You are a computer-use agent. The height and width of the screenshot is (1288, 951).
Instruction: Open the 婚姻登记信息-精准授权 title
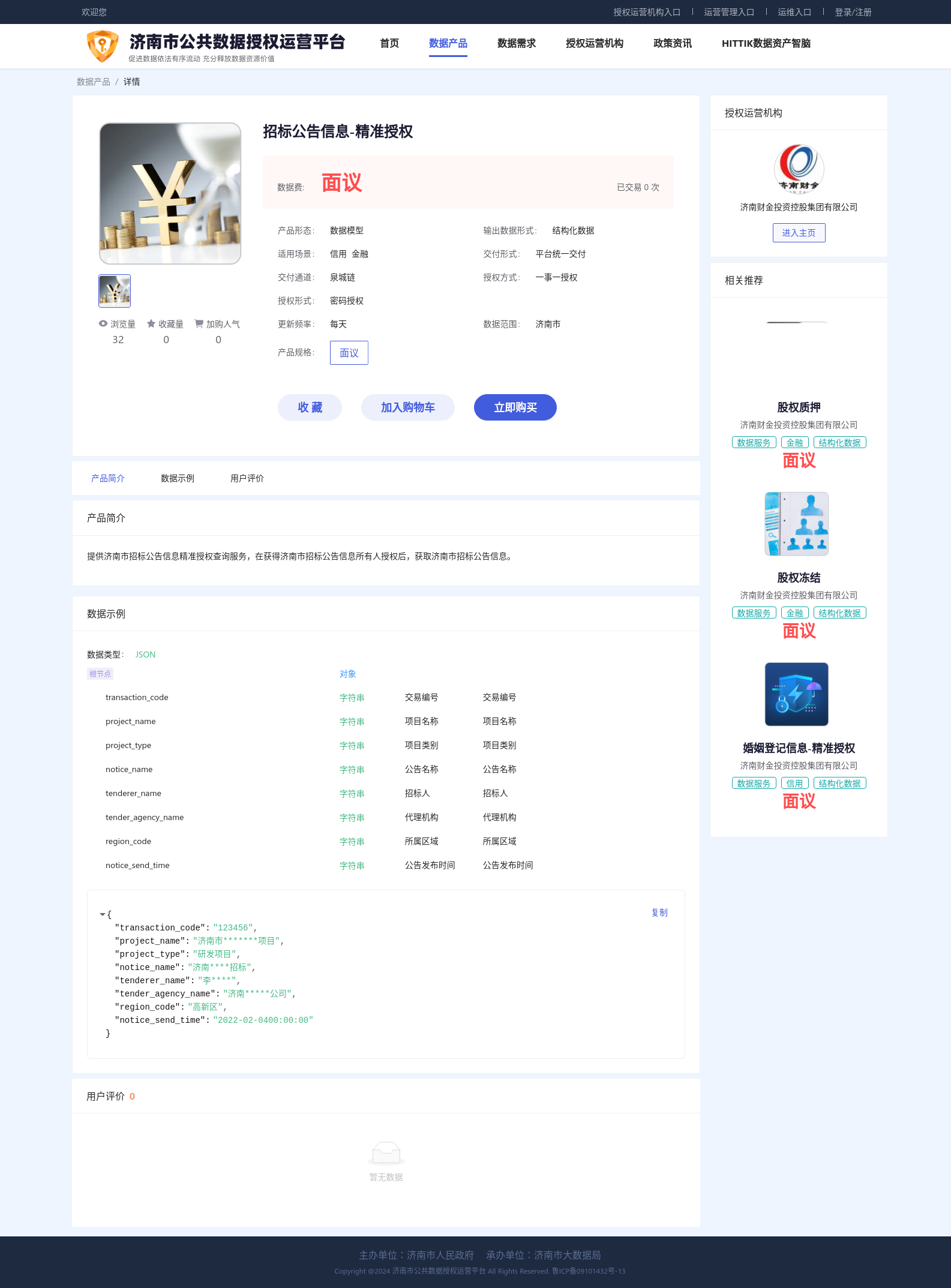point(799,748)
